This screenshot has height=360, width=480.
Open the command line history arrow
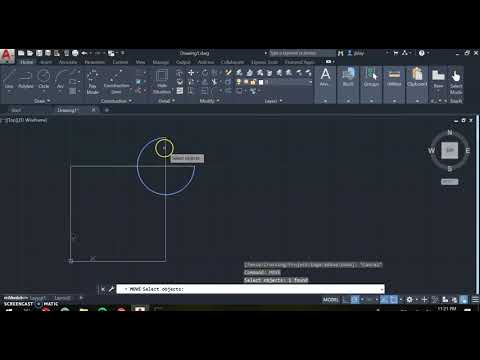click(381, 289)
